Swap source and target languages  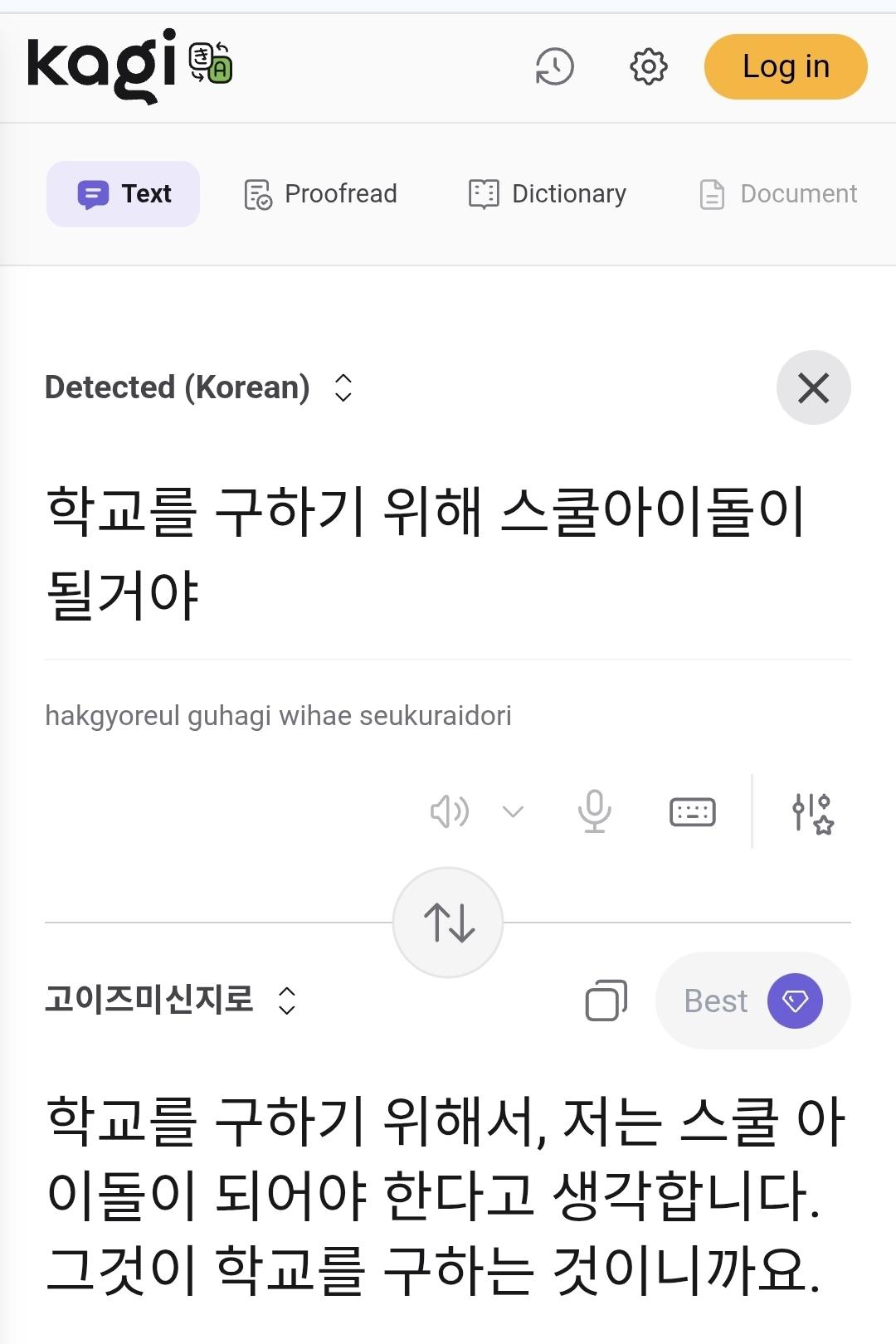(448, 923)
